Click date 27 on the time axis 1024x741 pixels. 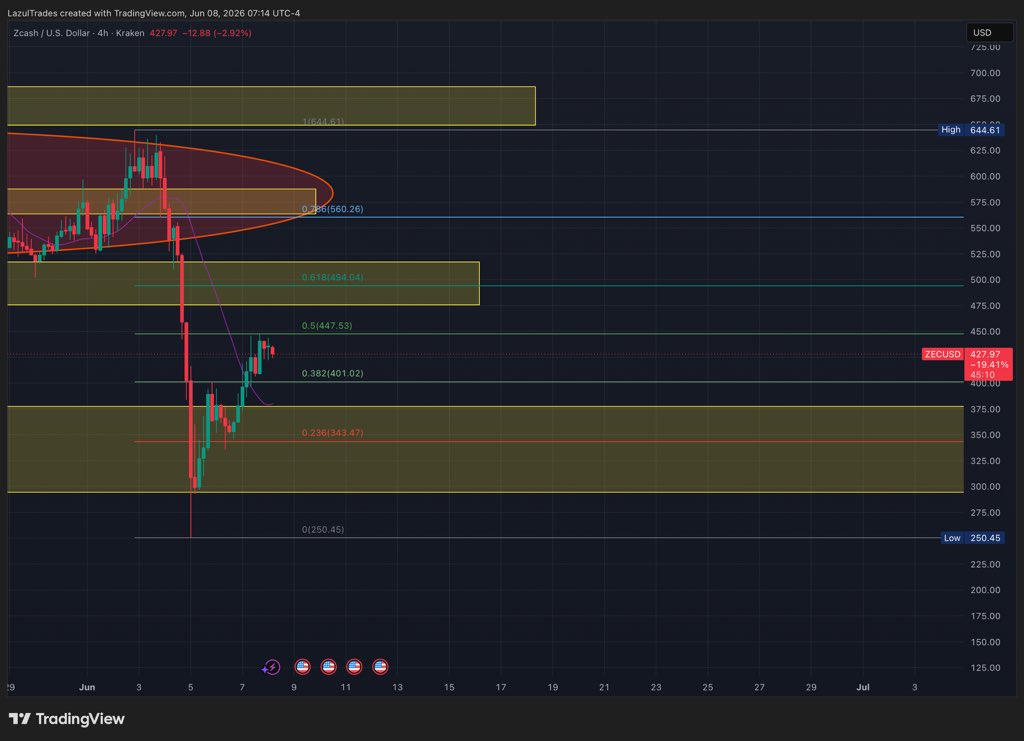click(759, 687)
